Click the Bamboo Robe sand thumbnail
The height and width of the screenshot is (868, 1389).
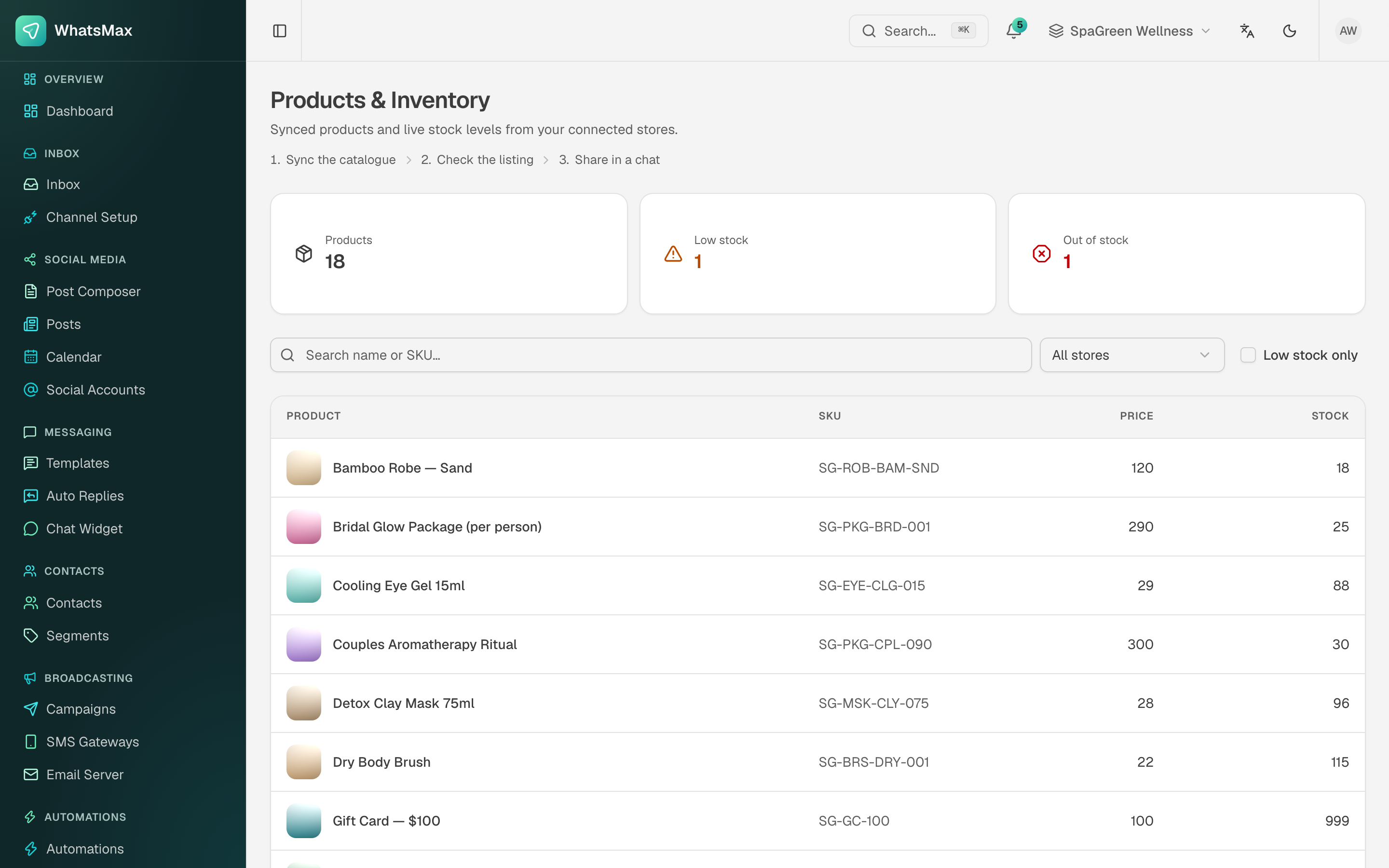[304, 468]
